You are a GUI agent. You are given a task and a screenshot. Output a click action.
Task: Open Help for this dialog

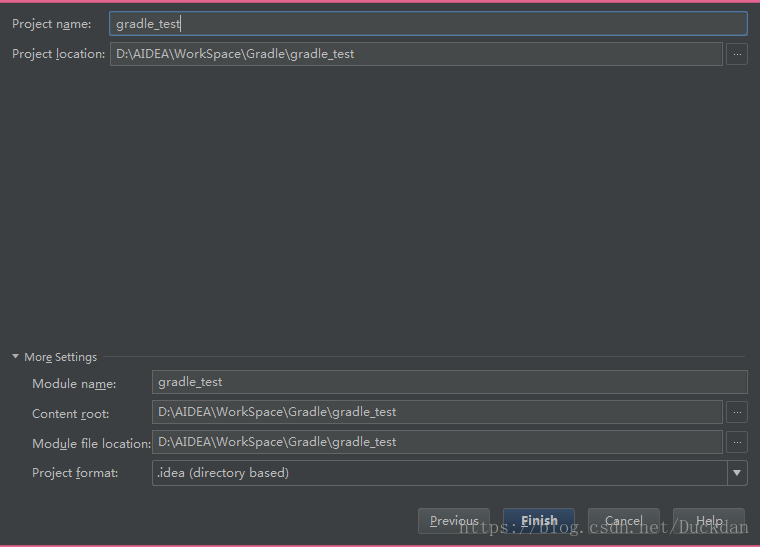709,521
